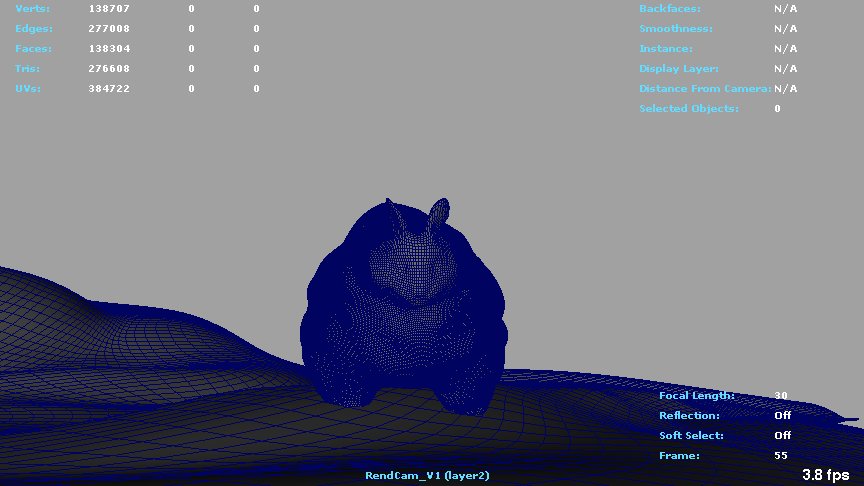The image size is (864, 486).
Task: Click the Reflection value Off
Action: coord(782,415)
